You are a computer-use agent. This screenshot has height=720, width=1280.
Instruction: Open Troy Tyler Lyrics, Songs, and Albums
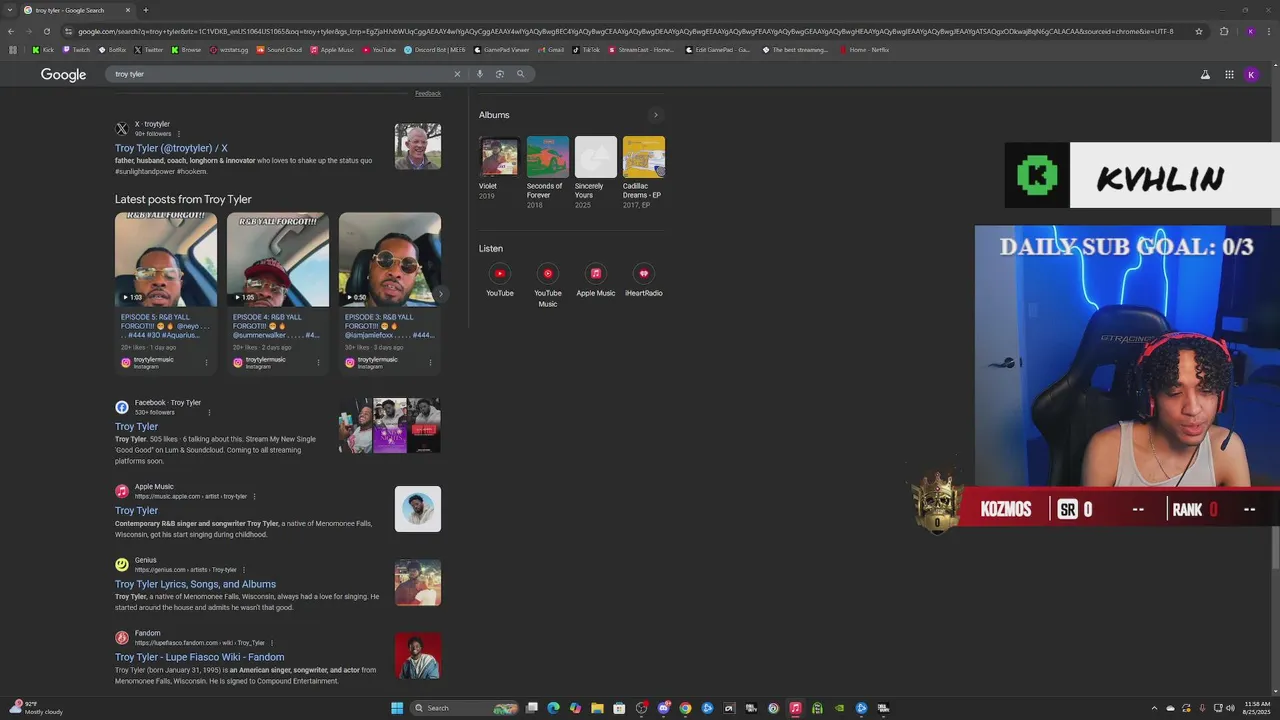click(195, 584)
